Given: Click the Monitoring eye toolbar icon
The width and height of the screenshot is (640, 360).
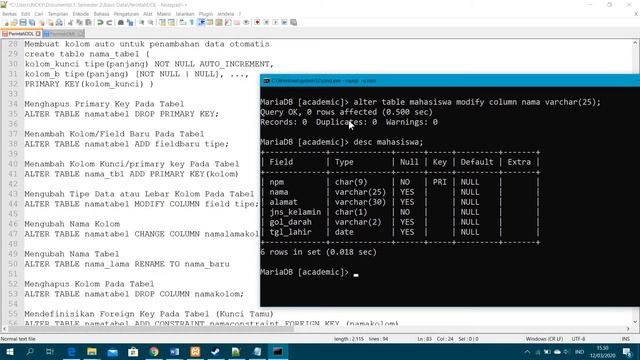Looking at the screenshot, I should click(246, 22).
